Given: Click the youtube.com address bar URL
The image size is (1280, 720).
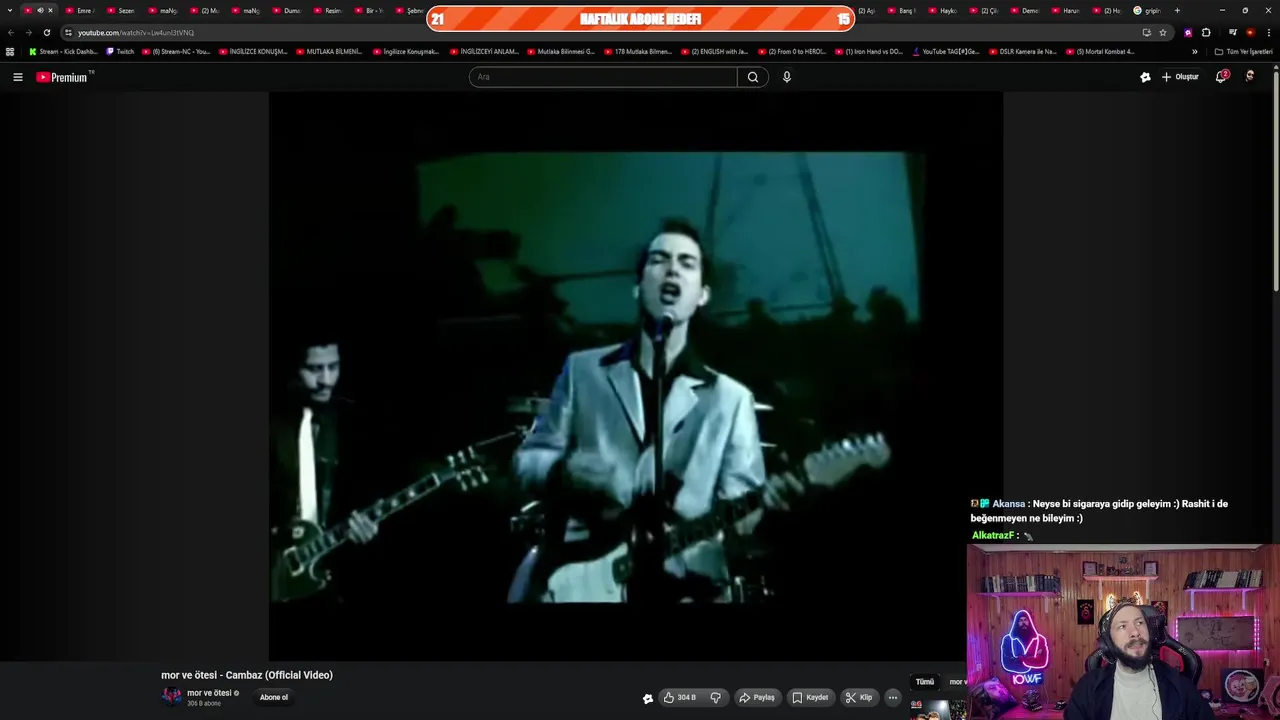Looking at the screenshot, I should click(x=136, y=32).
